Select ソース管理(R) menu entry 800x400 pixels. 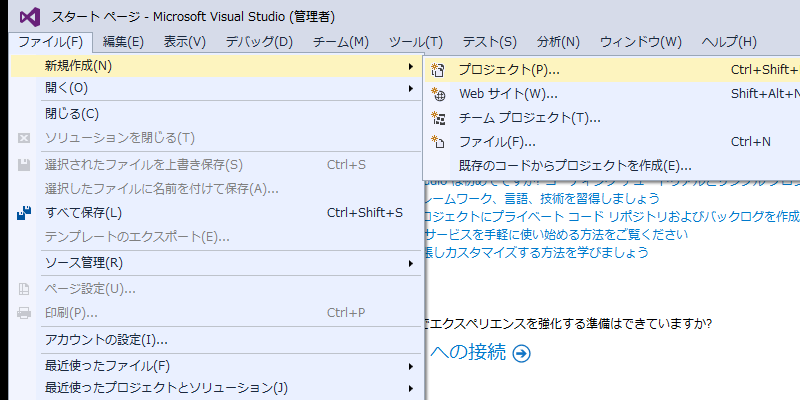click(x=216, y=263)
